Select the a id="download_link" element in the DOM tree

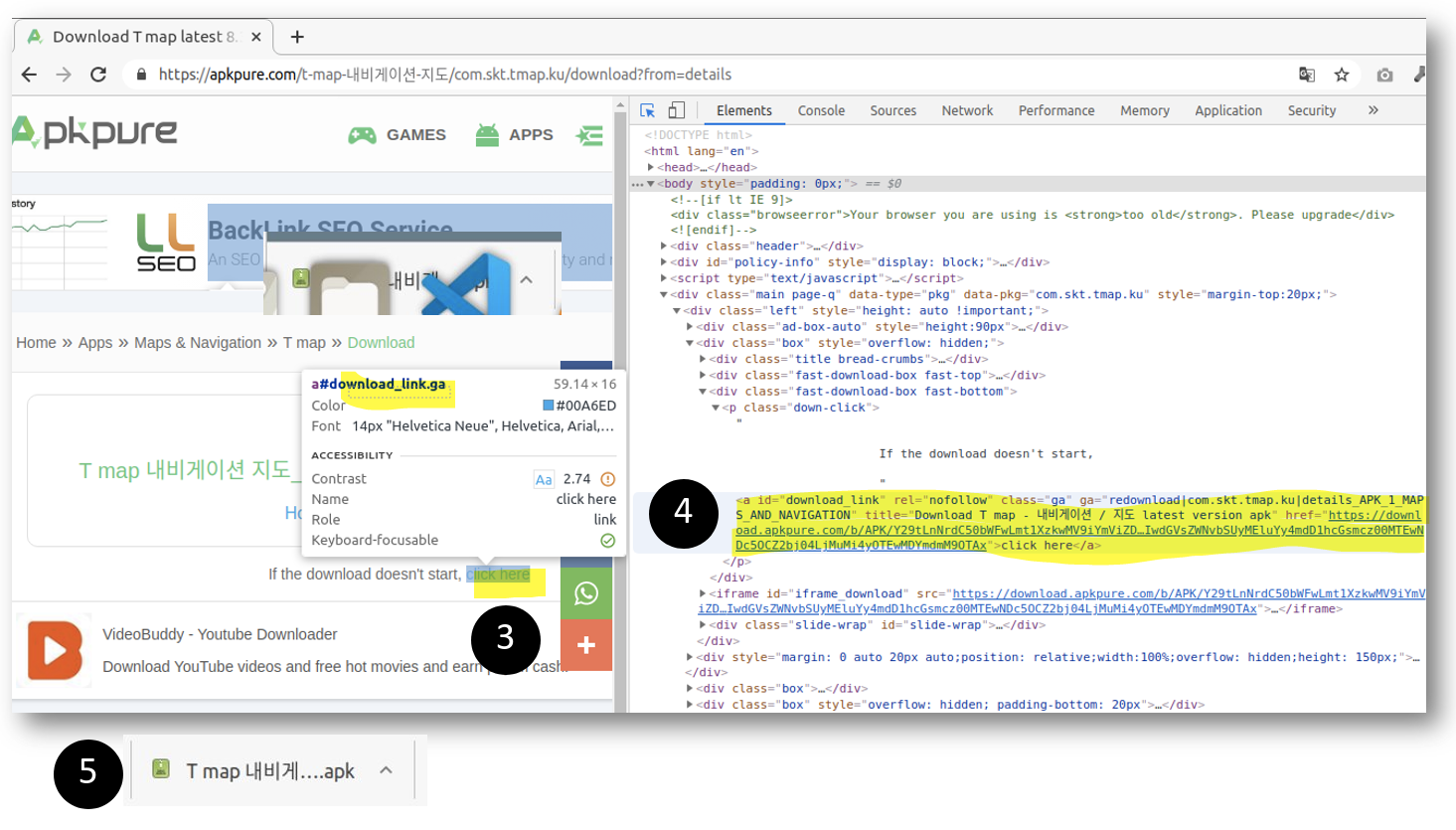(1078, 523)
